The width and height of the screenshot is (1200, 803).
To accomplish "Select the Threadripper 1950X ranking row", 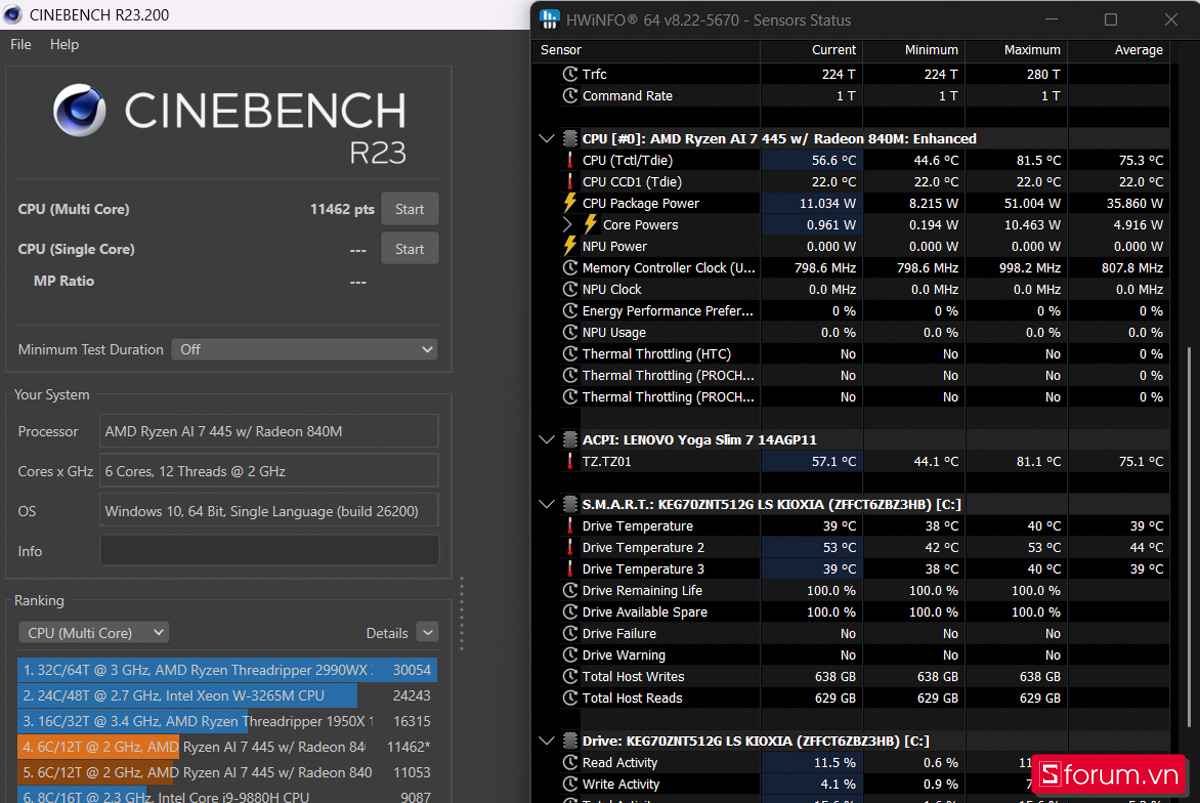I will click(x=226, y=721).
